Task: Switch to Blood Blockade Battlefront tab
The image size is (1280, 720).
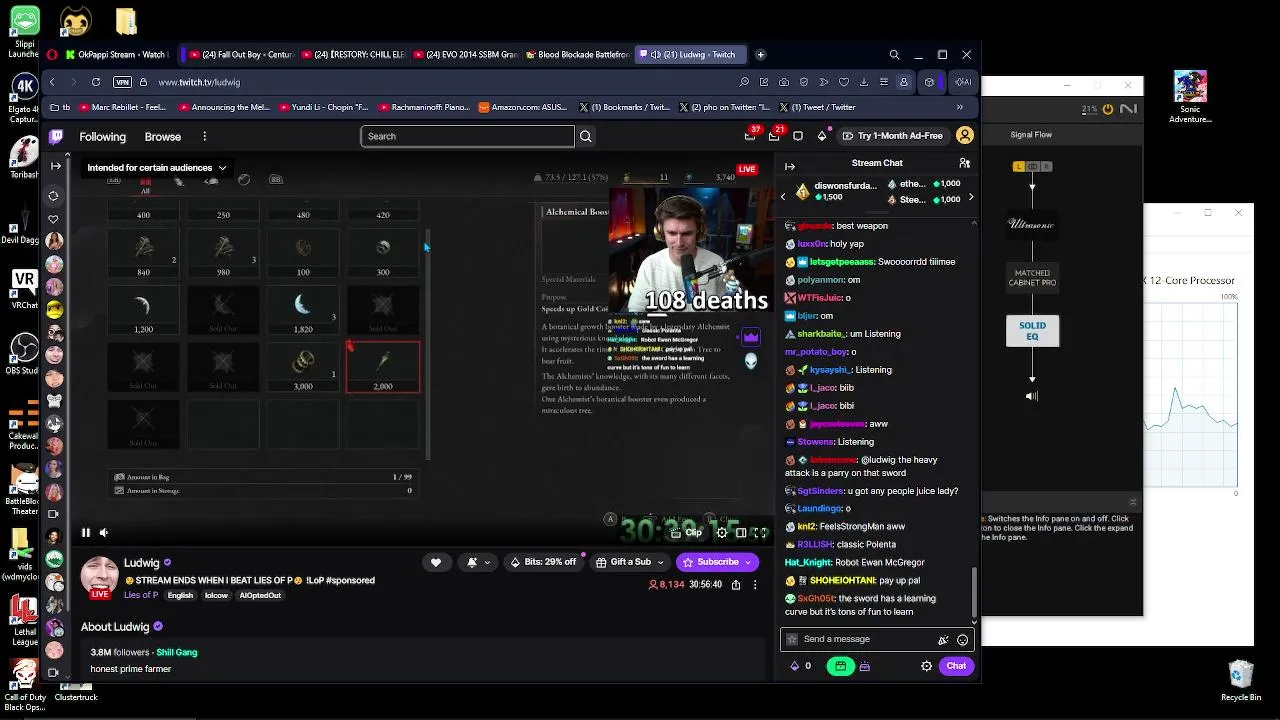Action: point(577,55)
